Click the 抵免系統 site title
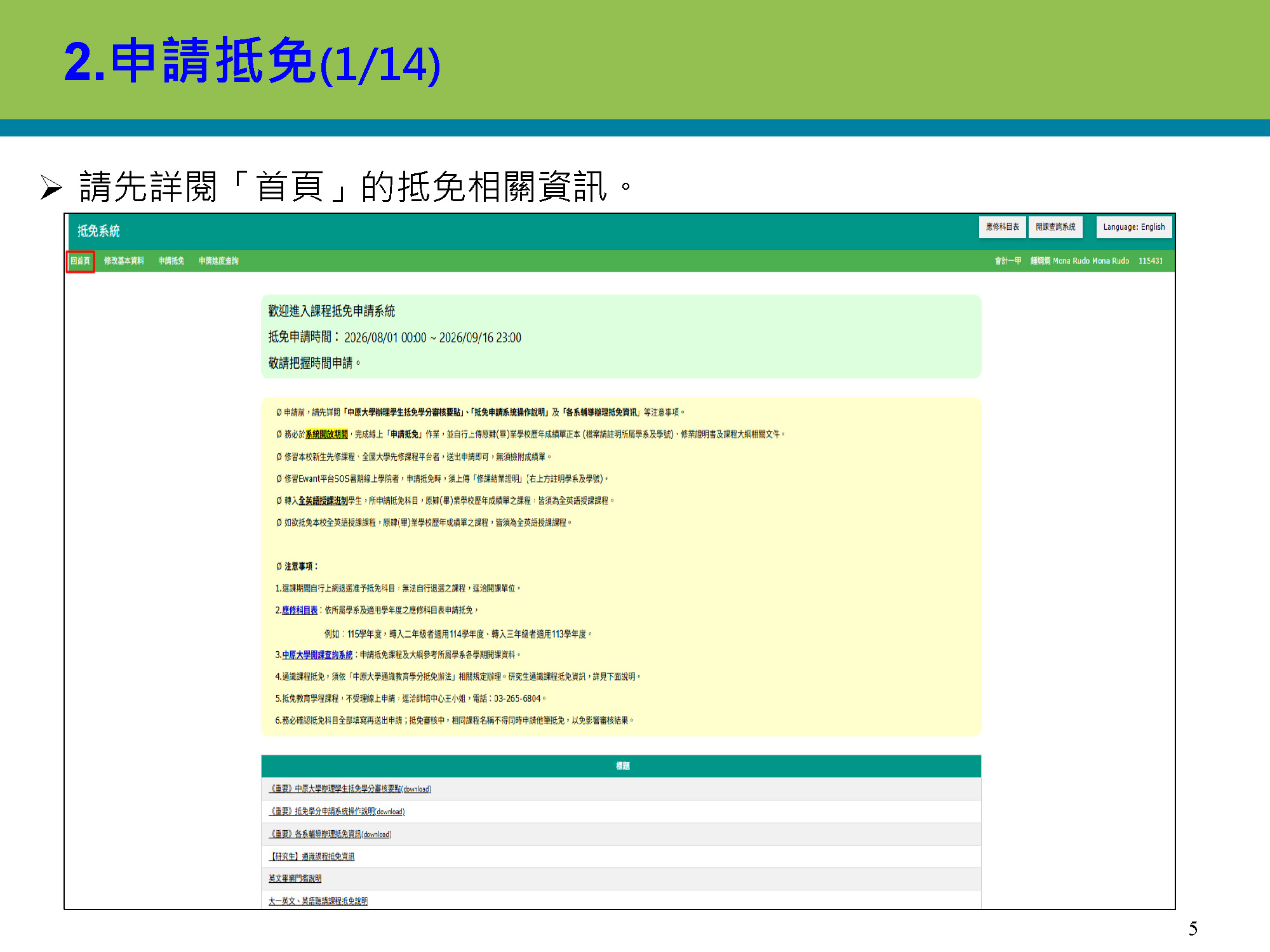1270x952 pixels. (98, 231)
